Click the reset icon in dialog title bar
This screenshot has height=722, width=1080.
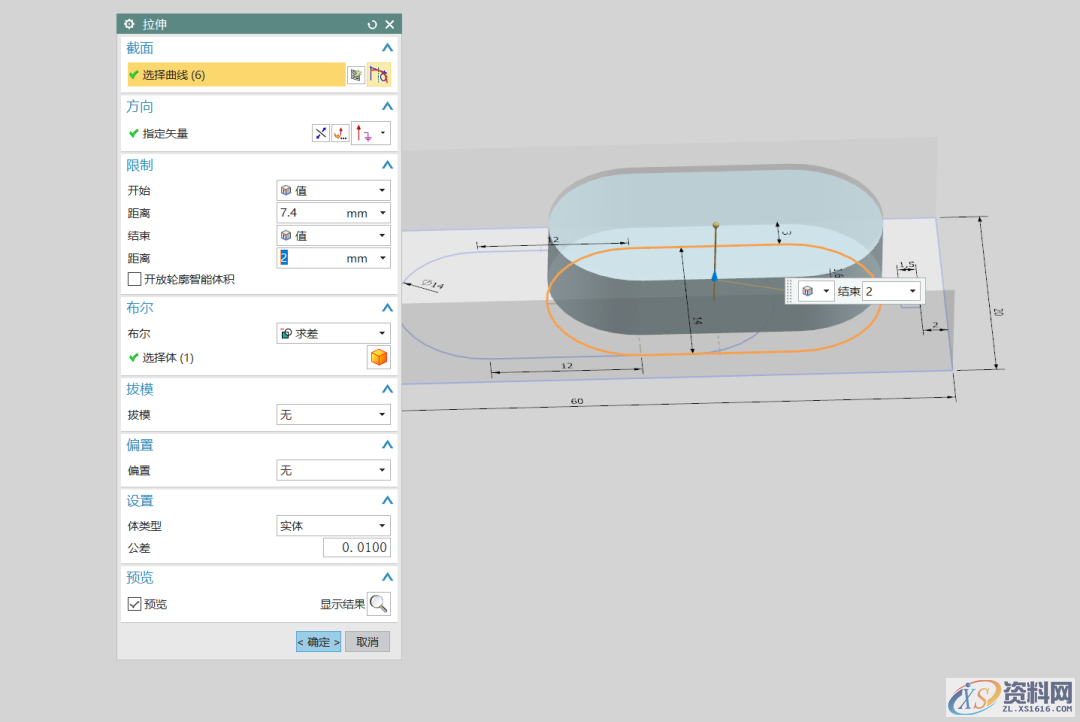373,24
